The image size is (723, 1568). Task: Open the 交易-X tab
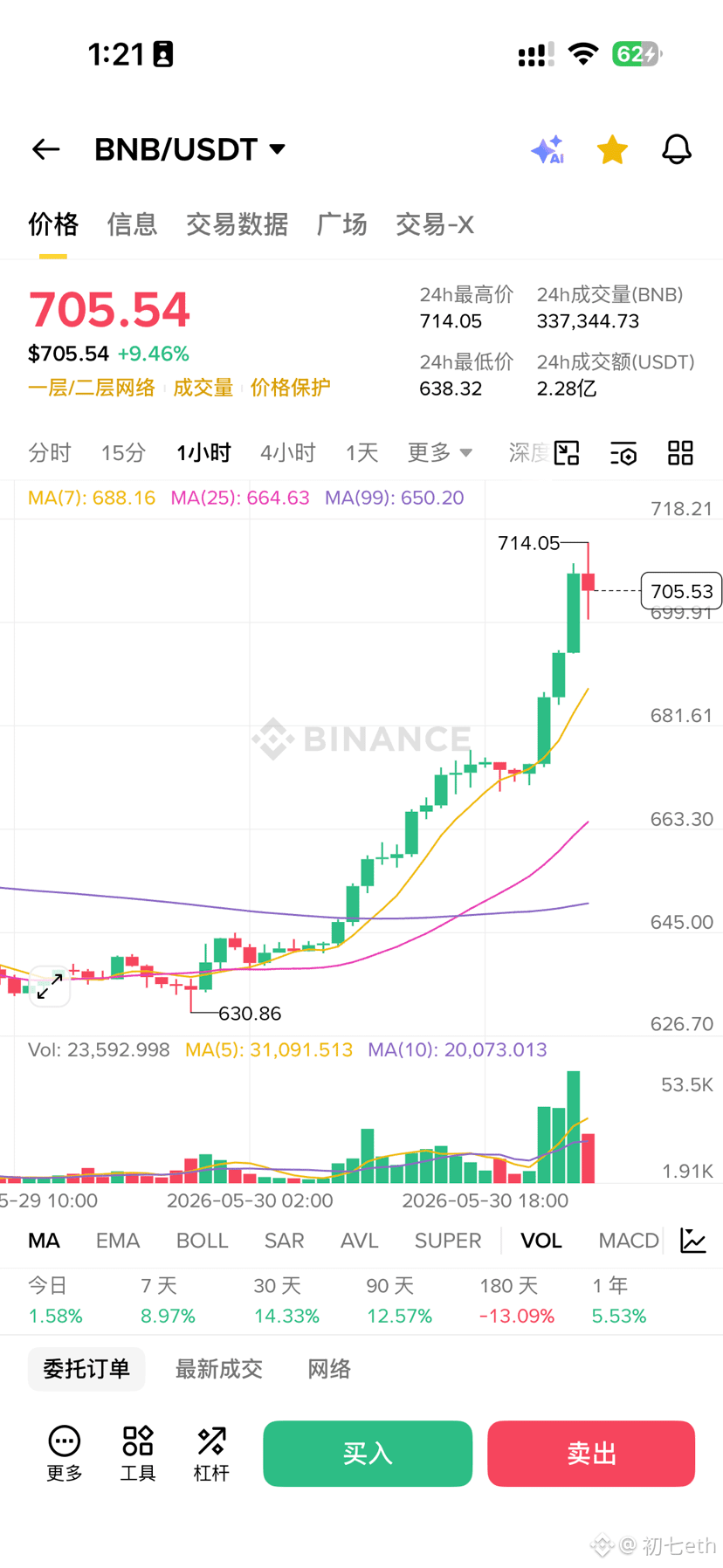(x=435, y=224)
